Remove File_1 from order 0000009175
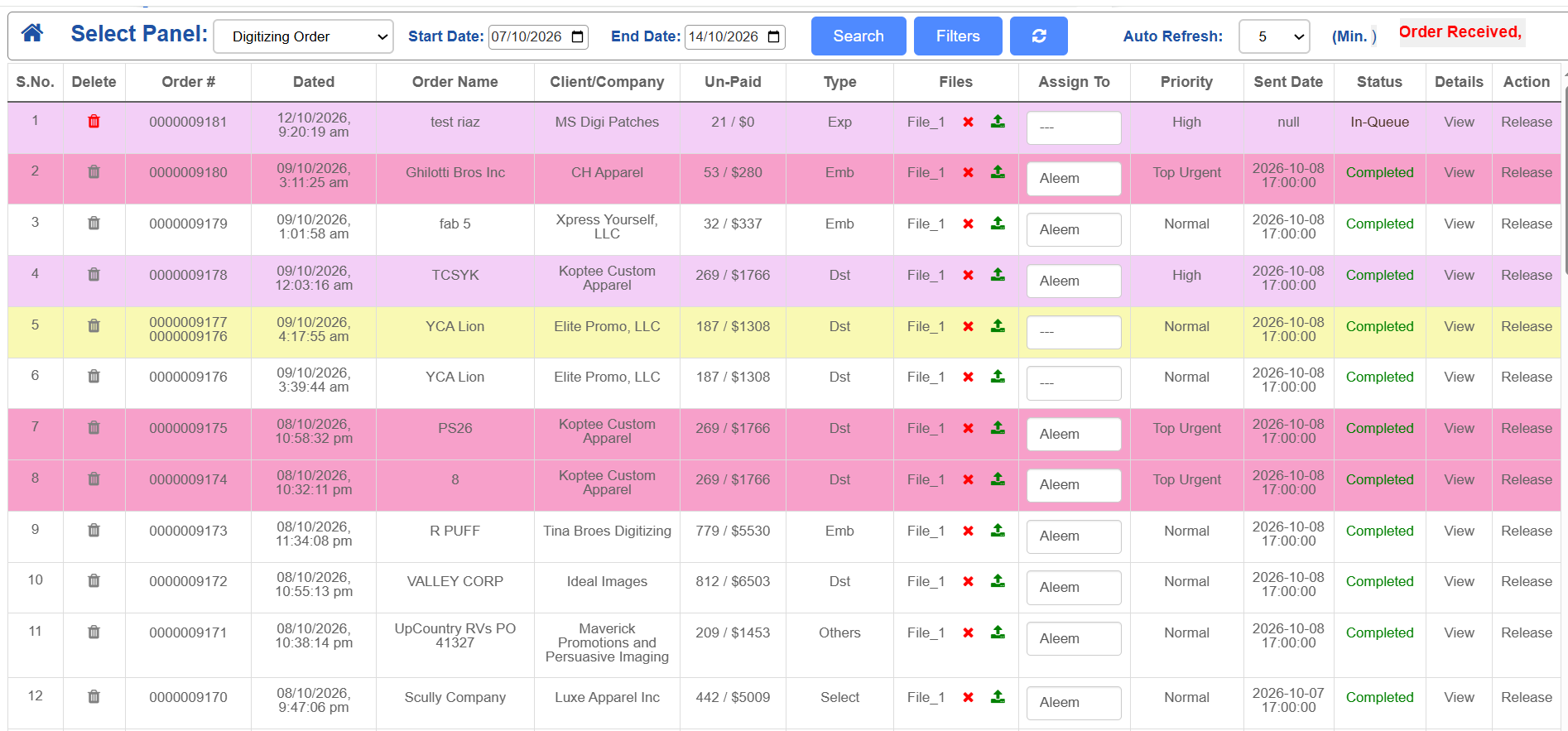 tap(968, 428)
